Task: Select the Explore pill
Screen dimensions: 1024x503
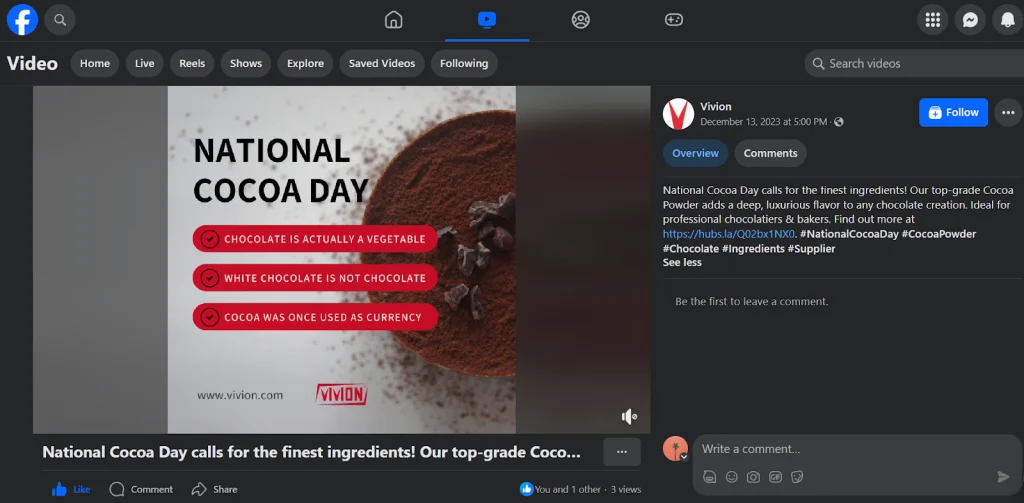Action: pyautogui.click(x=305, y=63)
